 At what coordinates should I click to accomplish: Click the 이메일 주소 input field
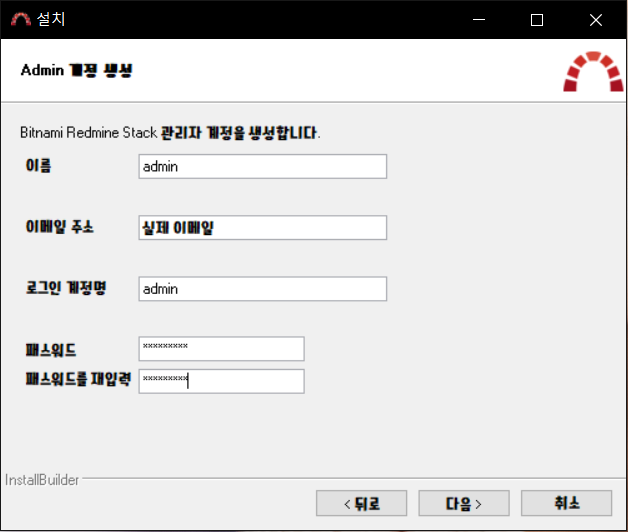pyautogui.click(x=263, y=228)
